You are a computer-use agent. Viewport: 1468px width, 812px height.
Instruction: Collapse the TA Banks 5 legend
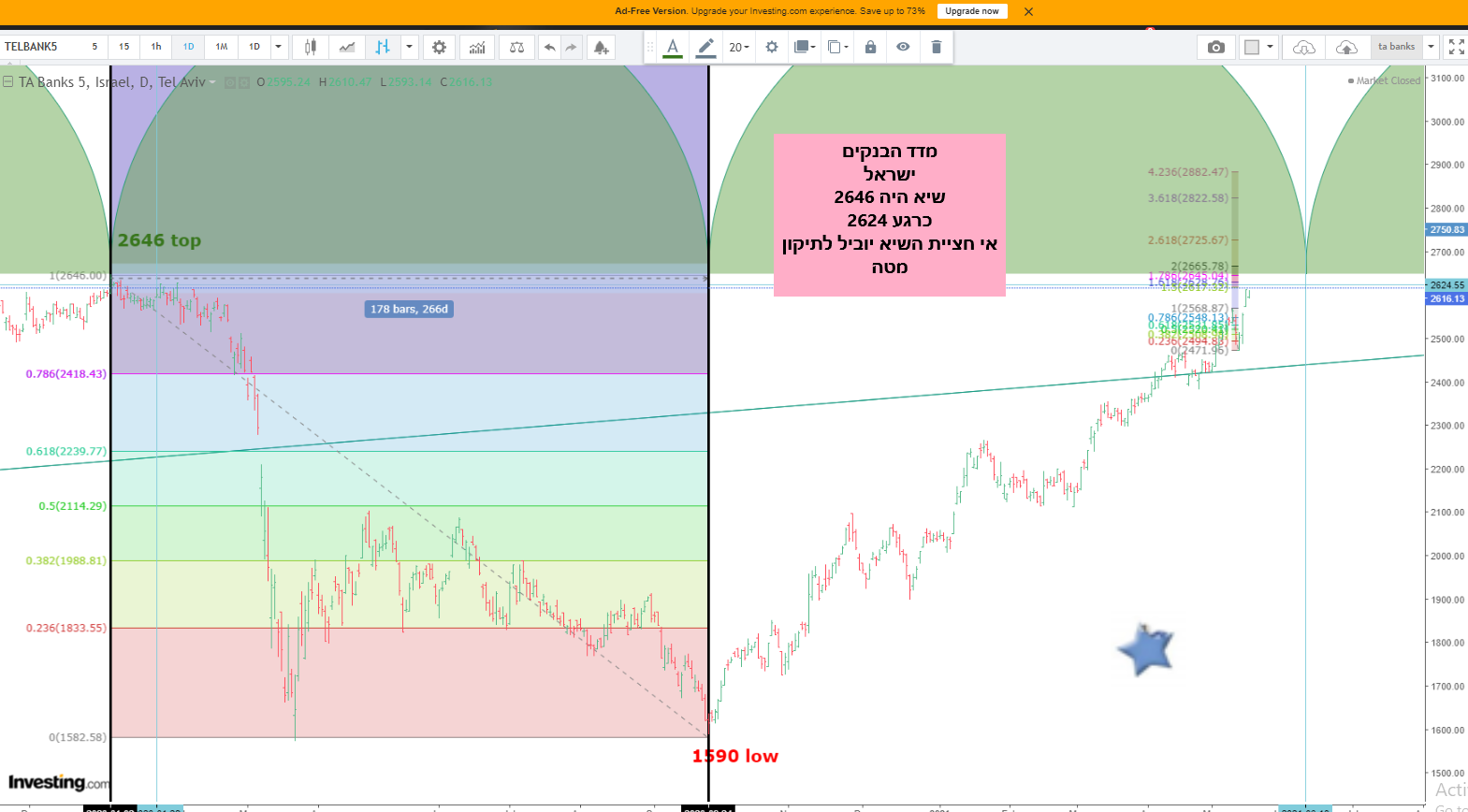click(7, 81)
